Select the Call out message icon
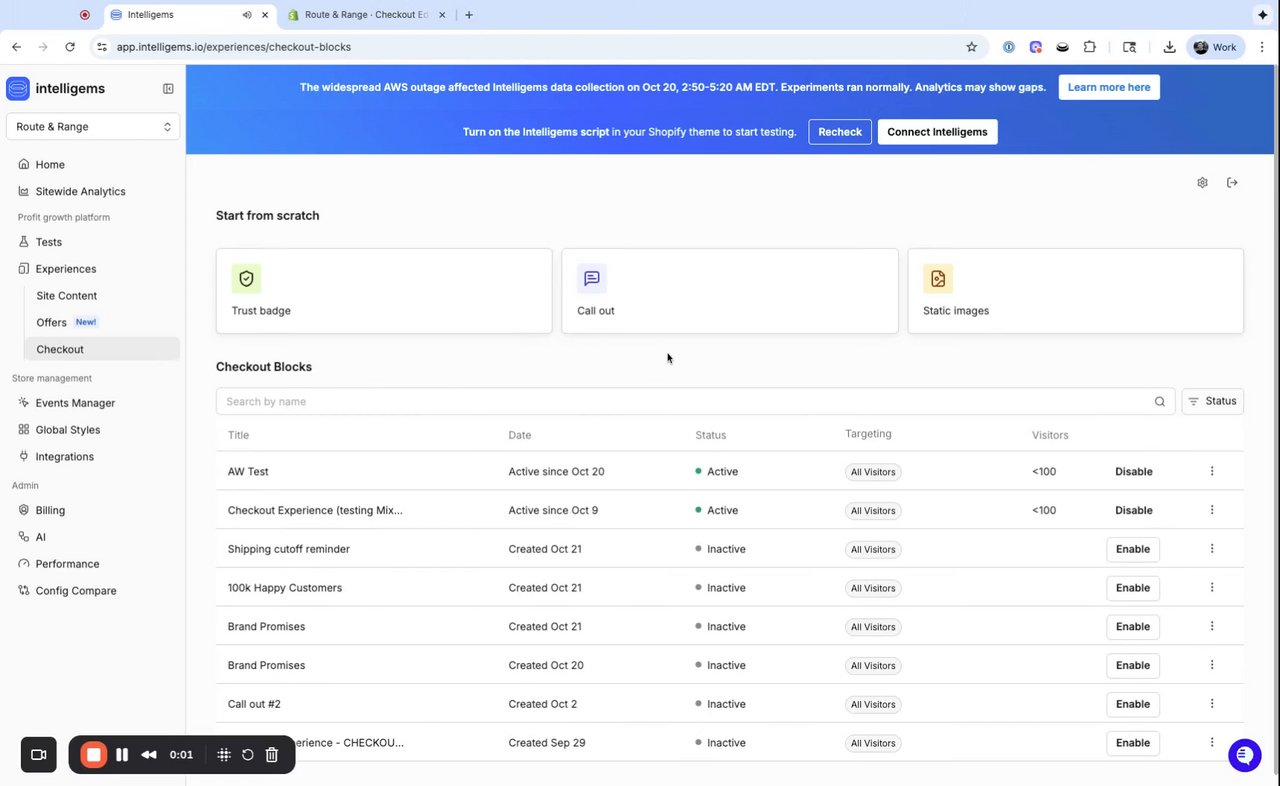This screenshot has width=1280, height=786. (592, 279)
